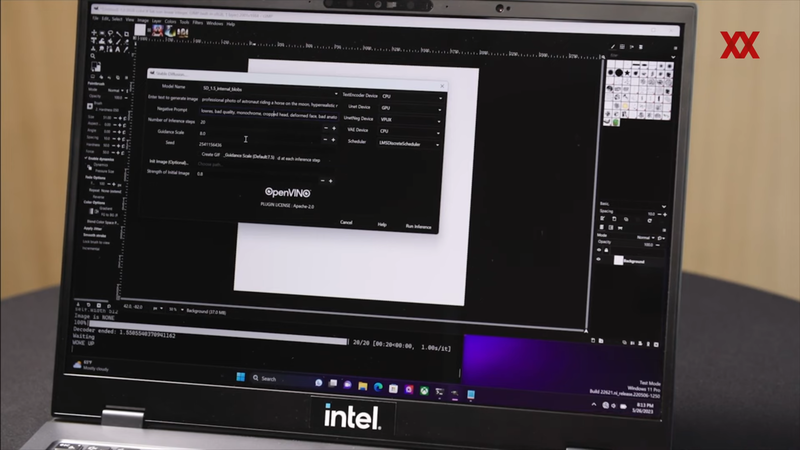Open the TextEncoder Device dropdown
Image resolution: width=800 pixels, height=450 pixels.
coord(411,96)
